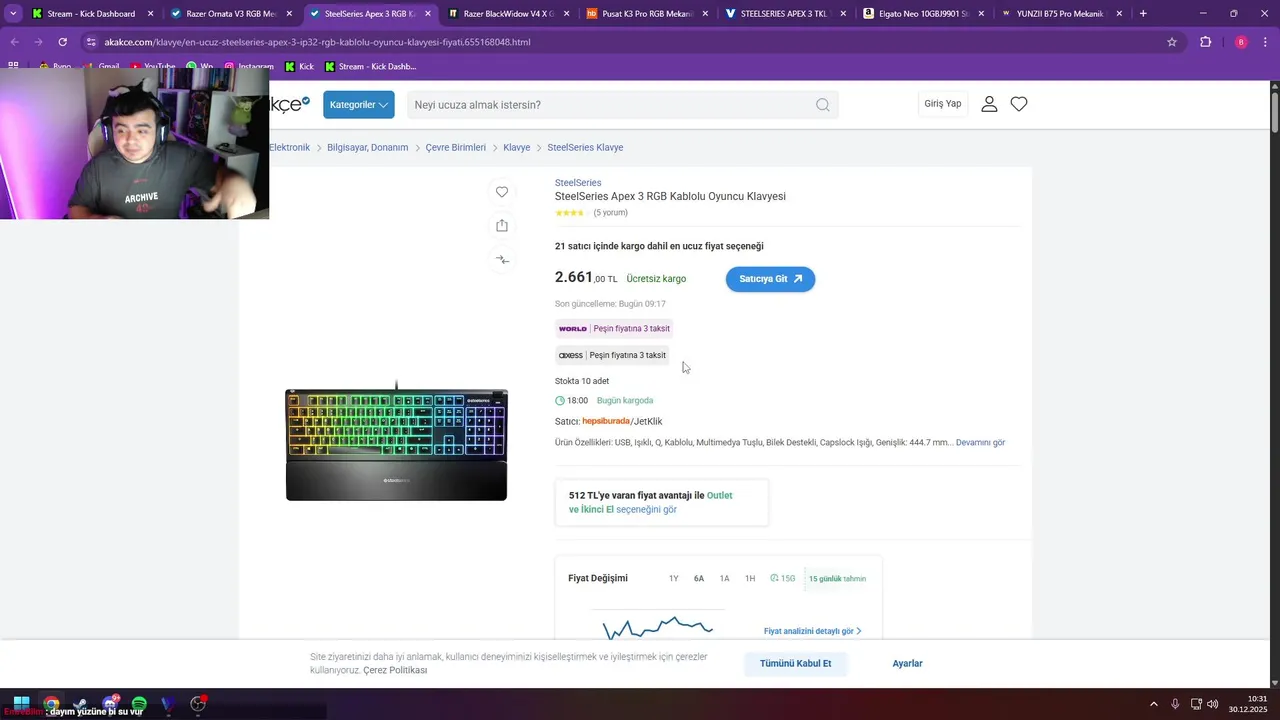Select the 1A price history range
This screenshot has height=720, width=1280.
725,579
